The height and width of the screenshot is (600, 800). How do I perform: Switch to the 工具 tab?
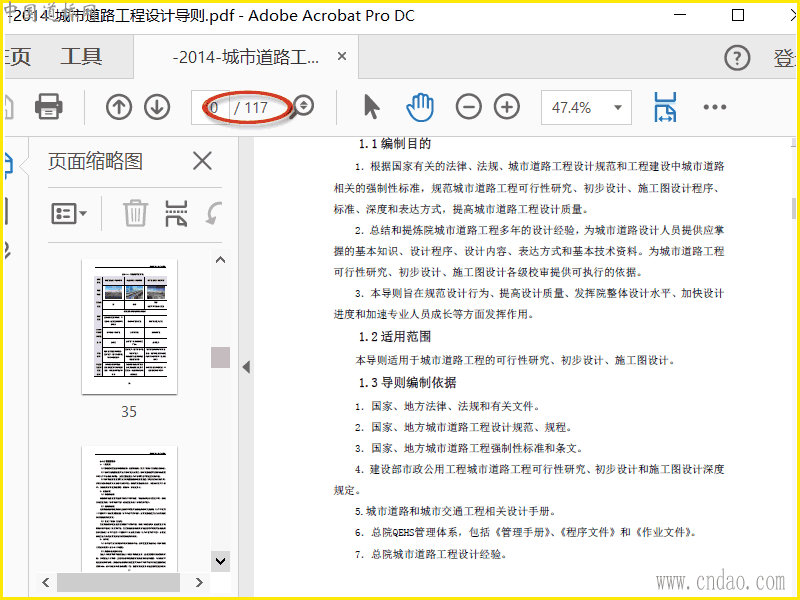coord(82,57)
